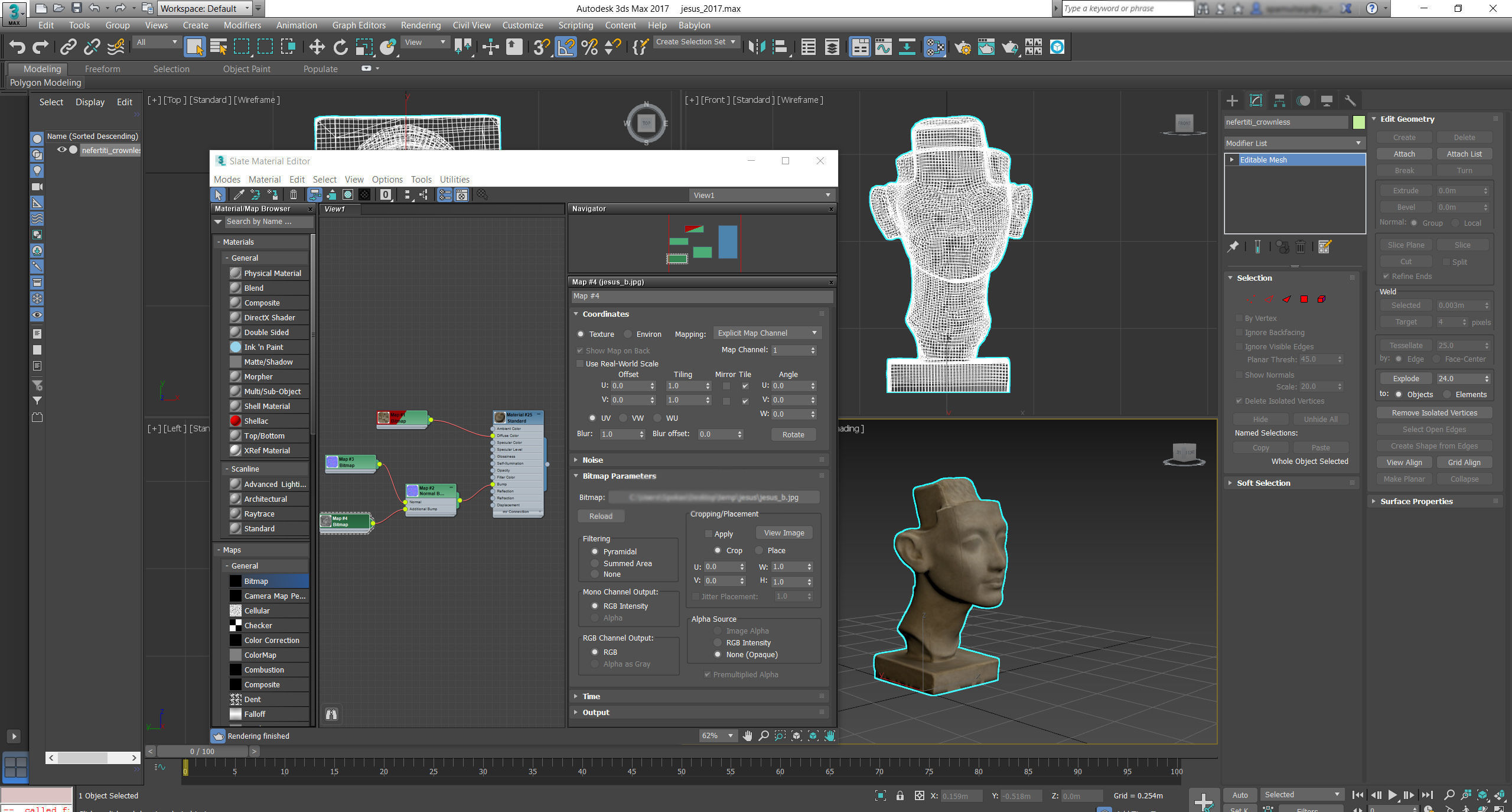Select the Place radio button

point(760,550)
